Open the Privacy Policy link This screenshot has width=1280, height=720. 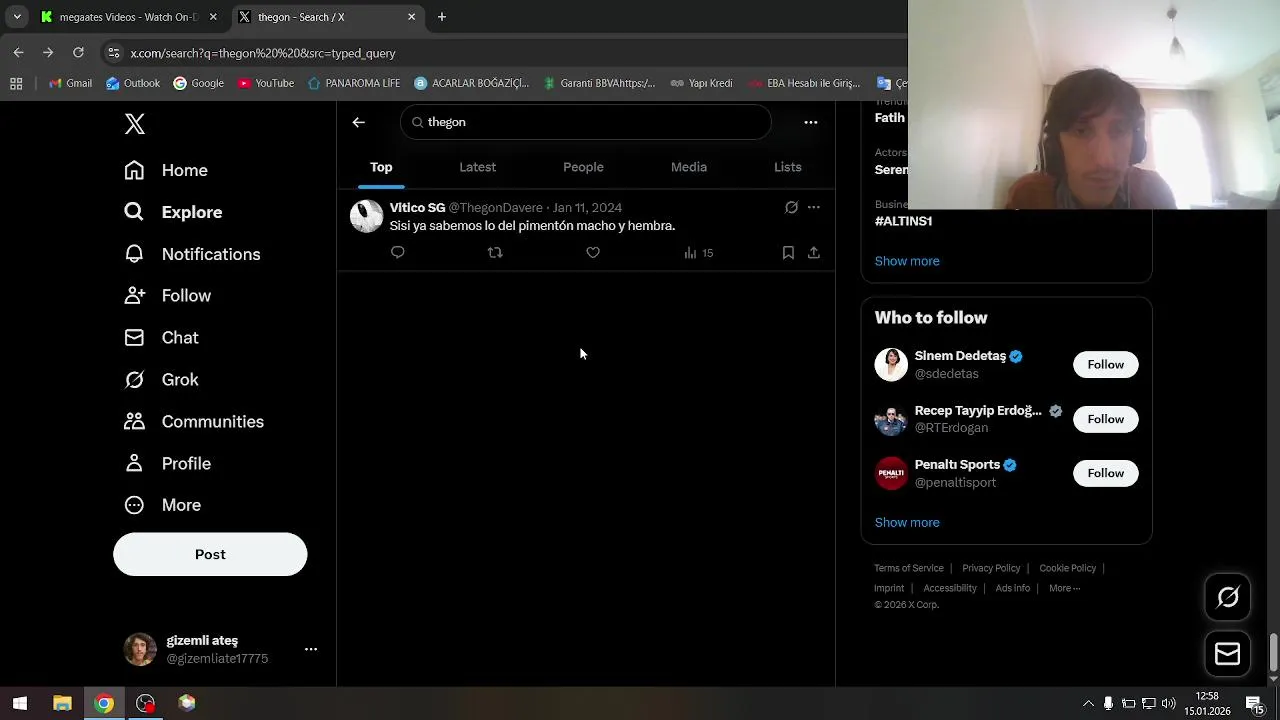pyautogui.click(x=991, y=568)
